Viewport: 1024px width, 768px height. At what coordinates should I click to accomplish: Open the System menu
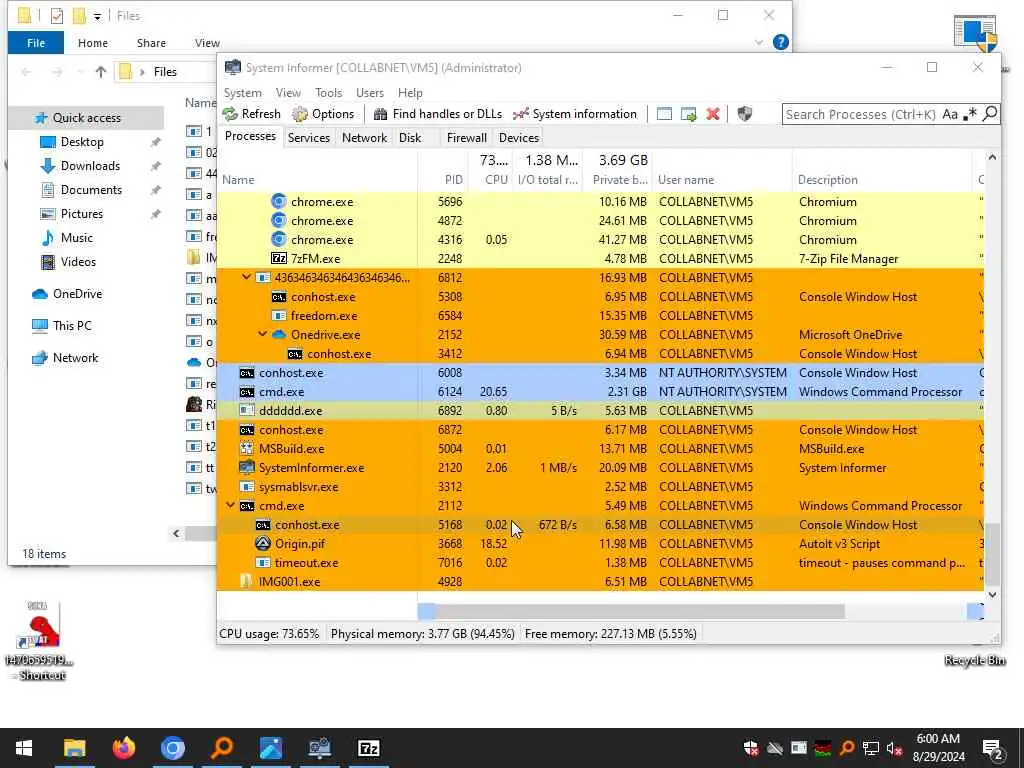click(242, 93)
